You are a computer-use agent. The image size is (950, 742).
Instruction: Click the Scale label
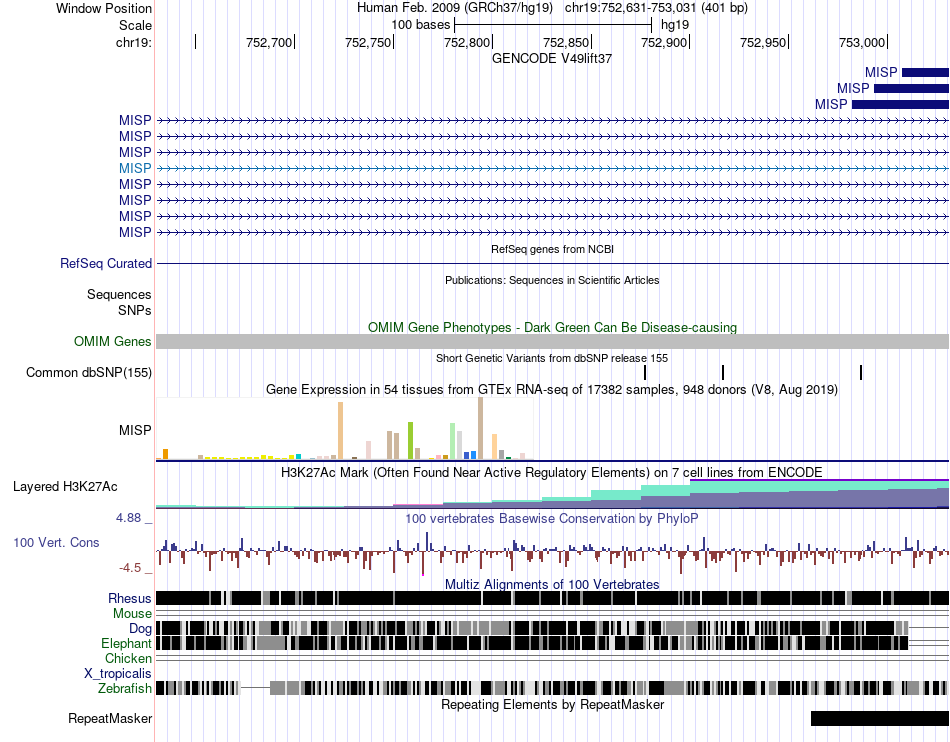point(135,25)
